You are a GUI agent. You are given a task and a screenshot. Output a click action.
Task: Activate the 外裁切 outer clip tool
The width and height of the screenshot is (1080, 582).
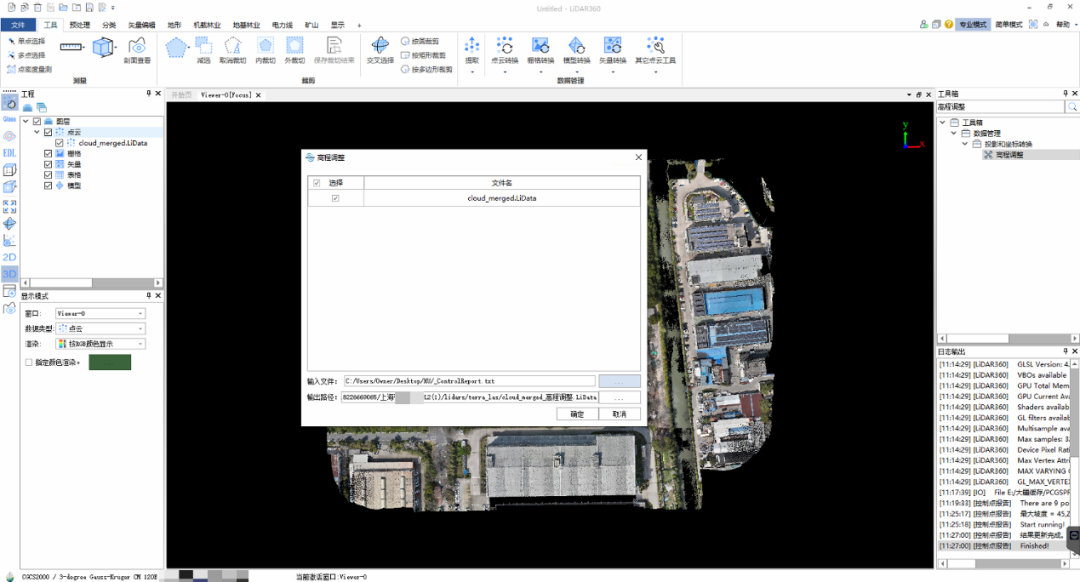point(294,50)
